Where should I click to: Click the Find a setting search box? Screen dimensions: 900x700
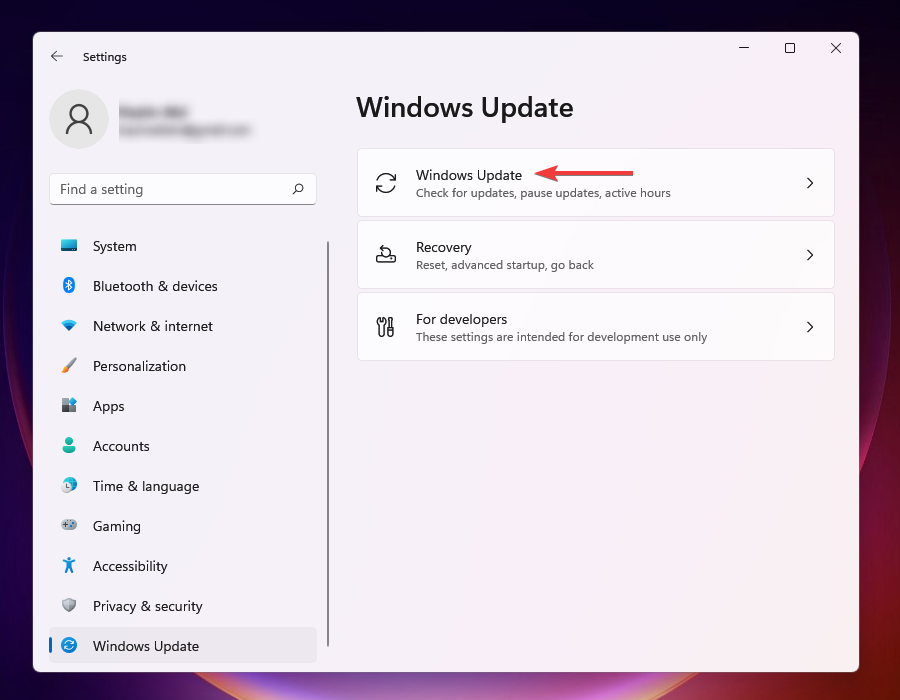[183, 189]
